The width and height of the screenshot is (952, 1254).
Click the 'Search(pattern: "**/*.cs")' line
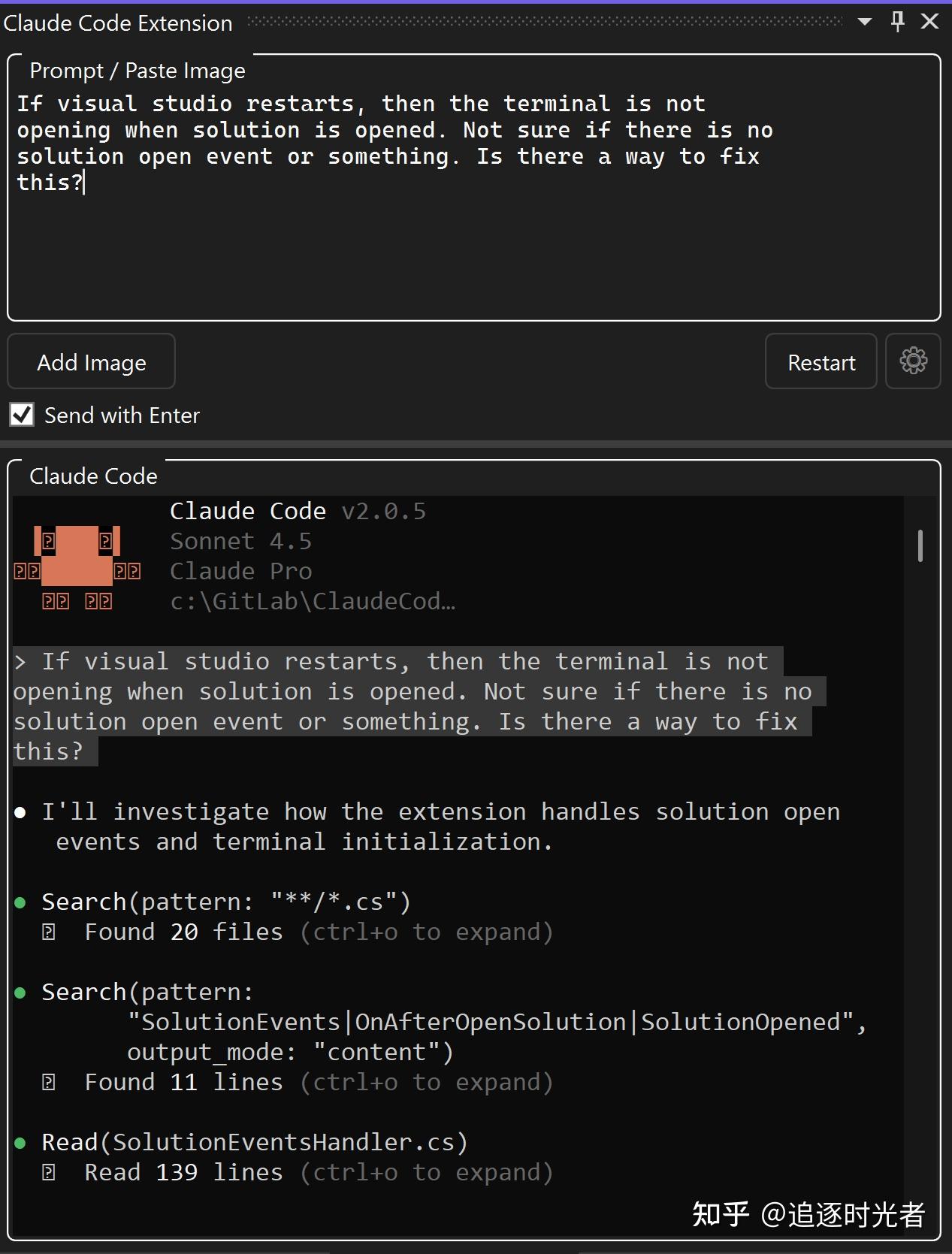click(x=226, y=902)
